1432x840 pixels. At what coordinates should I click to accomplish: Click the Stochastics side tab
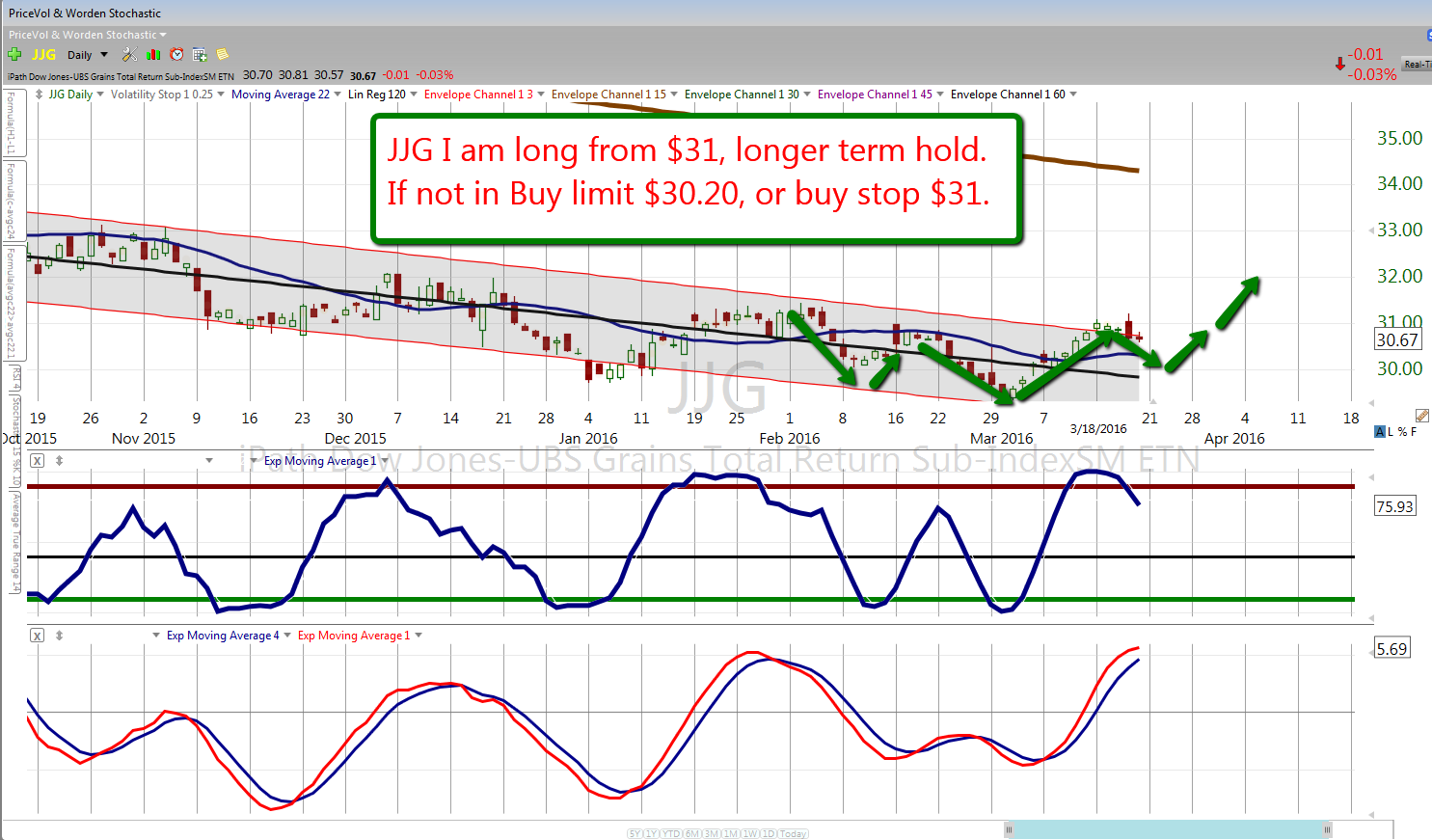tap(15, 441)
